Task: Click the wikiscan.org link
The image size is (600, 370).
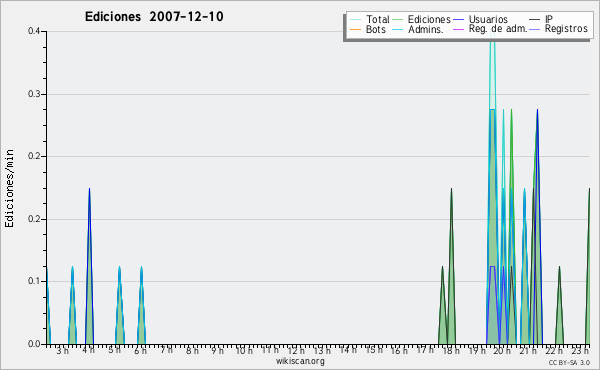Action: [300, 361]
